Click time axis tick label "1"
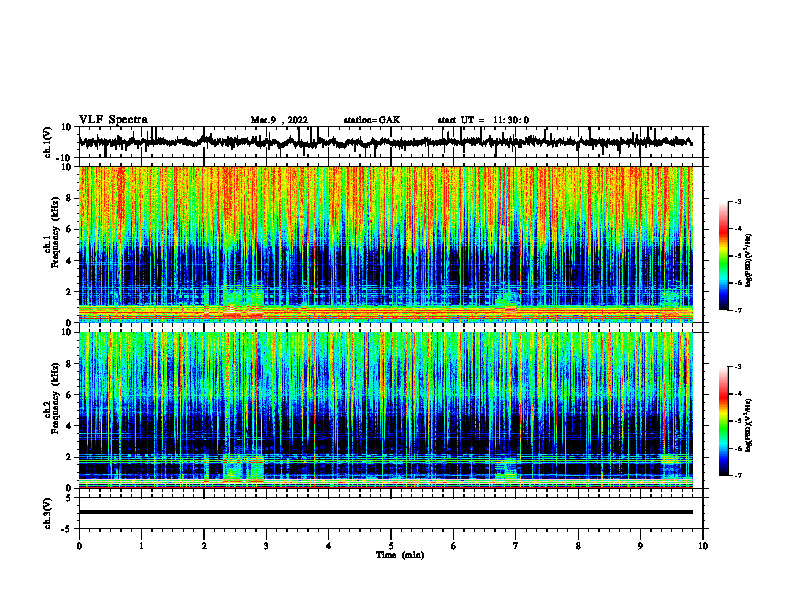 click(141, 546)
